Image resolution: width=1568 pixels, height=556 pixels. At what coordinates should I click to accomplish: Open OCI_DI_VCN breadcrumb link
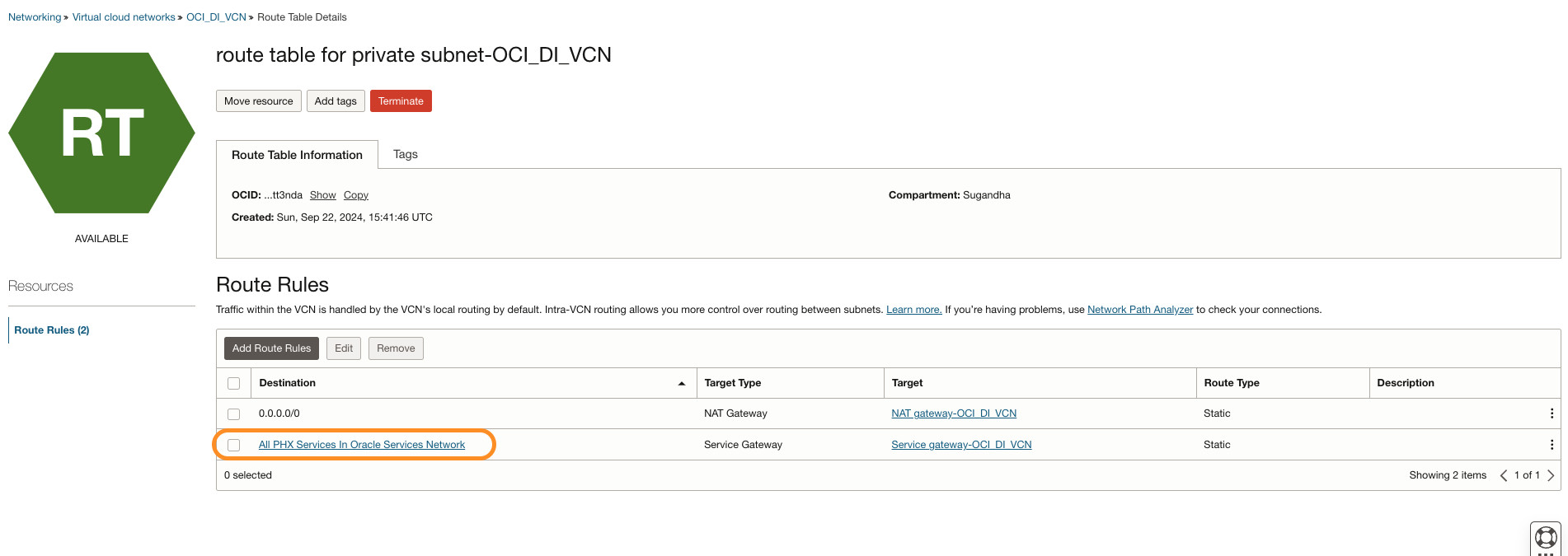coord(216,17)
